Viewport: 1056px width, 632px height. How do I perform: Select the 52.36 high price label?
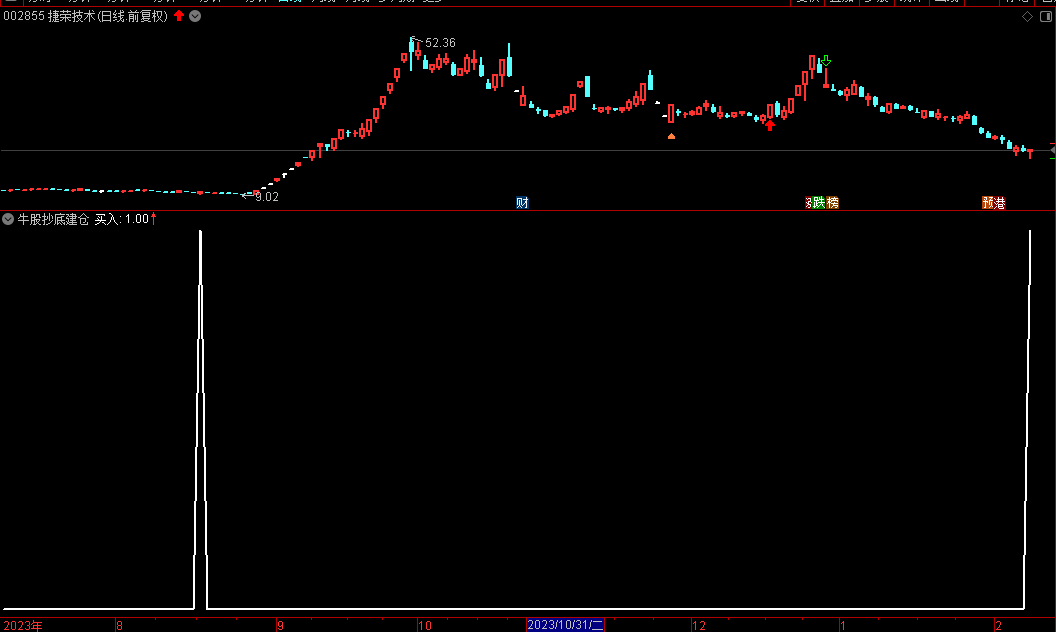440,43
